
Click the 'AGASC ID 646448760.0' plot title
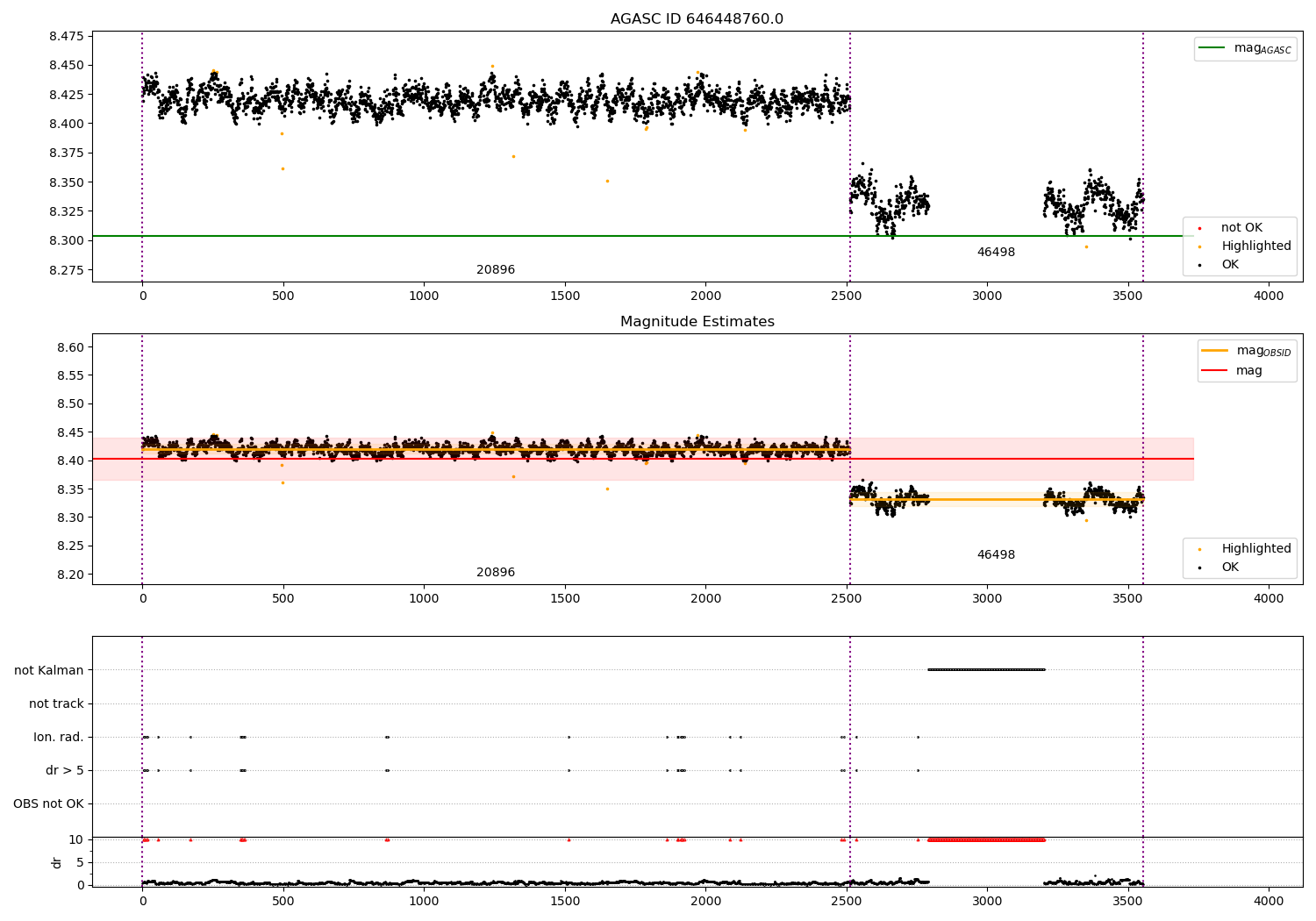pyautogui.click(x=697, y=19)
